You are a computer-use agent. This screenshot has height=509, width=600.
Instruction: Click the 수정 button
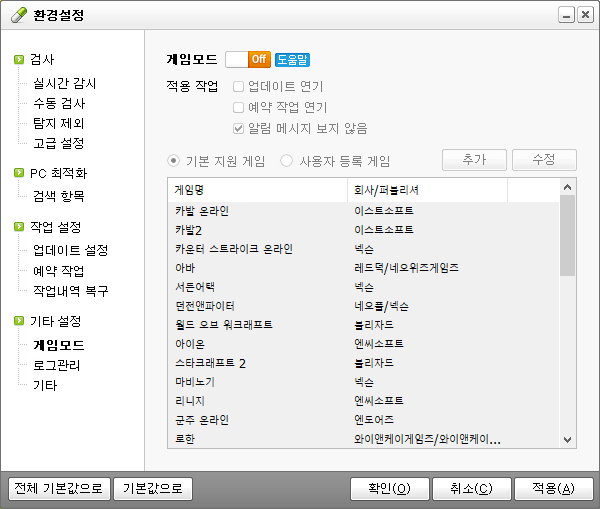coord(544,160)
